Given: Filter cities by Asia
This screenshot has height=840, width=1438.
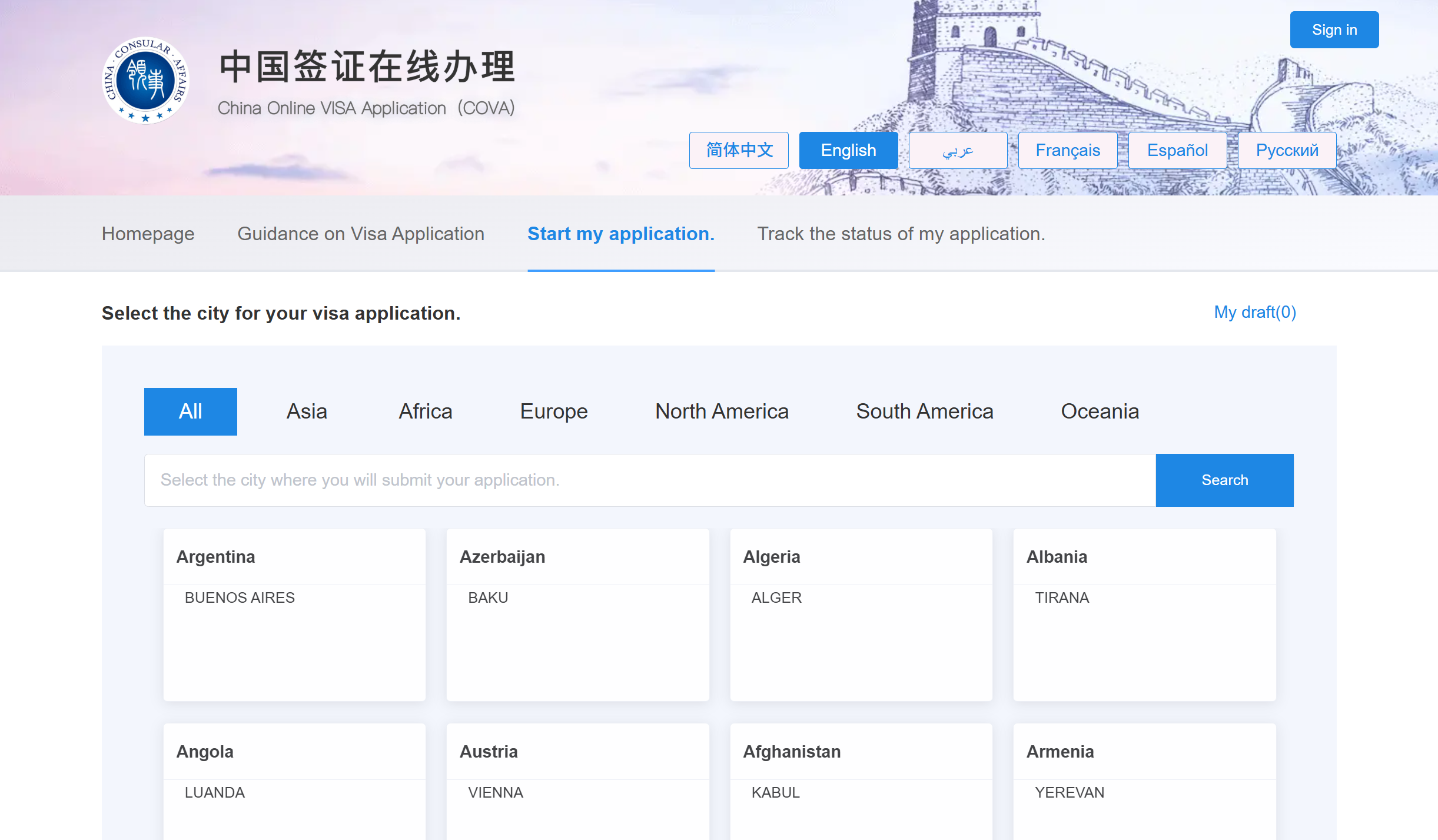Looking at the screenshot, I should pos(307,411).
